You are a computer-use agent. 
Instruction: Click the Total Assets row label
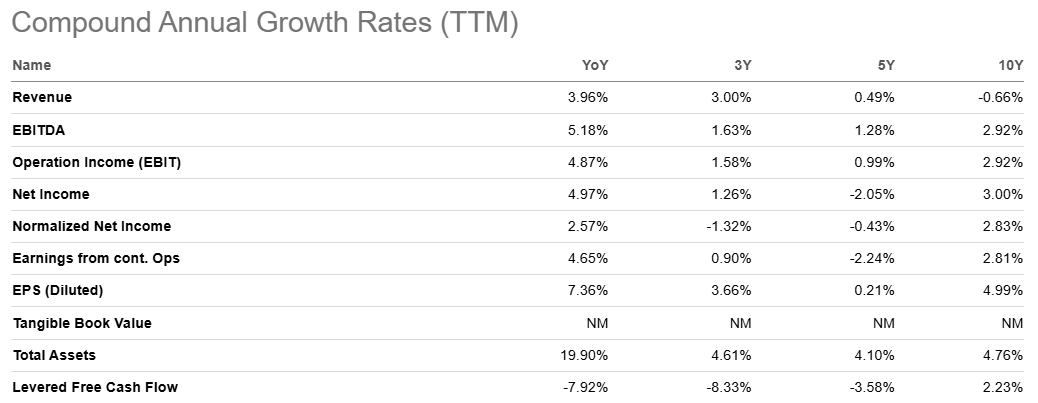[x=54, y=355]
